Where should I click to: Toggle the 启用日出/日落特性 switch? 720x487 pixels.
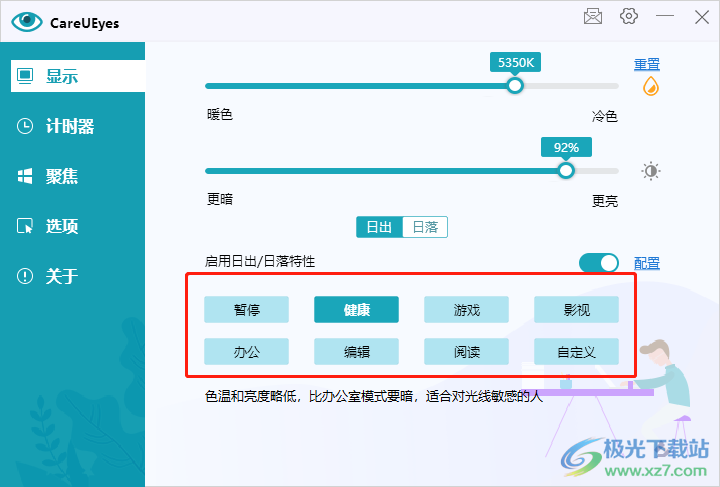pyautogui.click(x=598, y=263)
